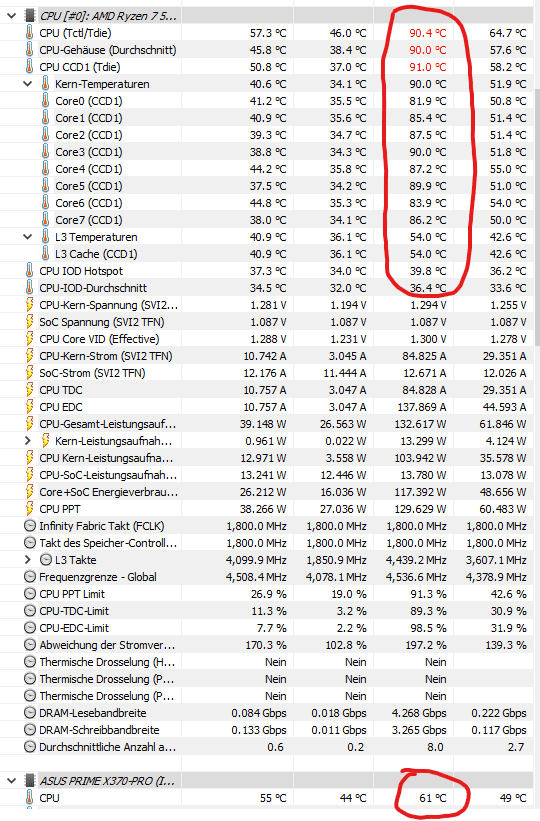
Task: Click the thermometer icon of CPU-IOD-Durchschnitt
Action: (29, 288)
